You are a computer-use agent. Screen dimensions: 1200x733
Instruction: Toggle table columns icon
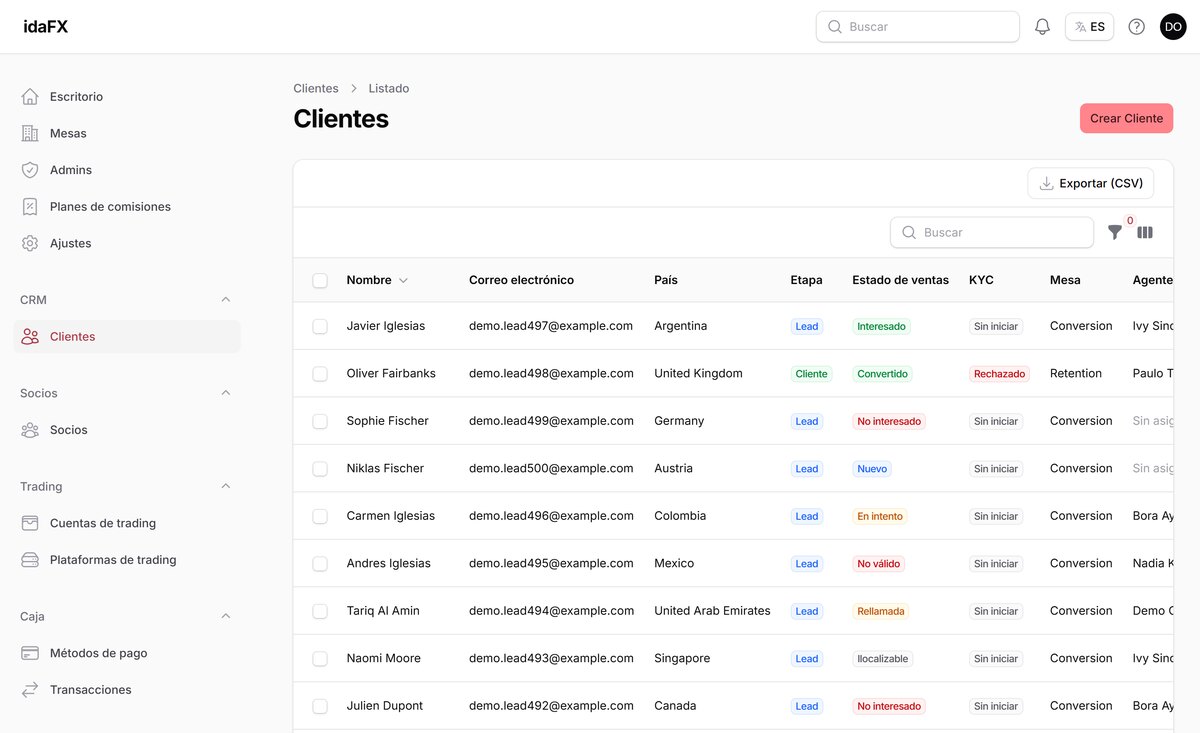[x=1145, y=232]
